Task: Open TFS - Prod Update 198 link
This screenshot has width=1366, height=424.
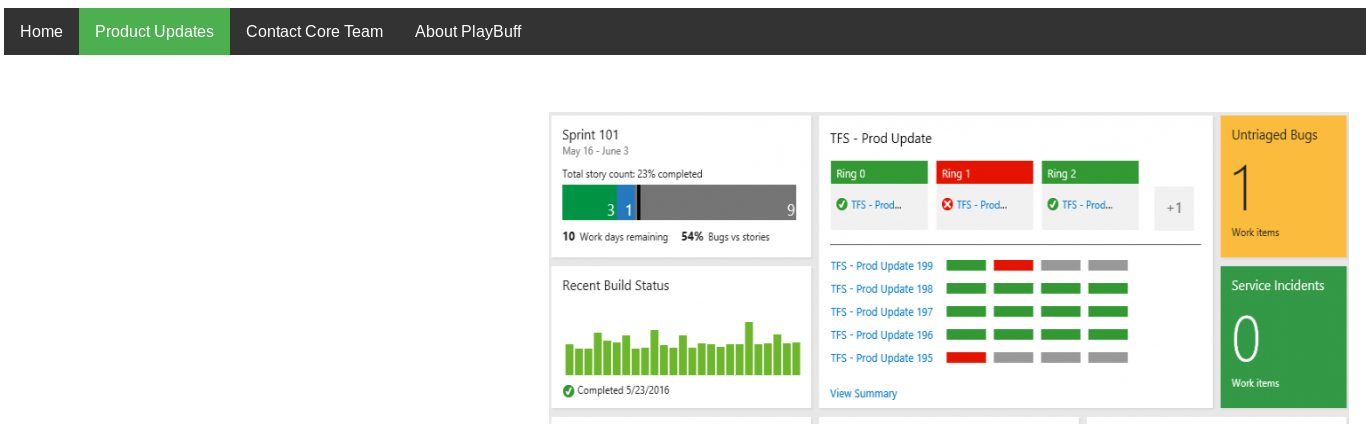Action: (x=881, y=289)
